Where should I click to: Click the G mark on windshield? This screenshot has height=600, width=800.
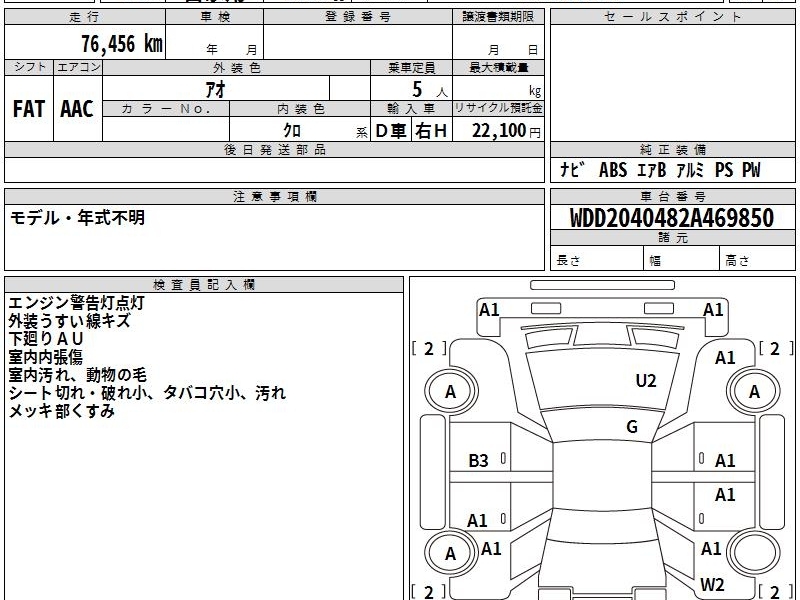[x=632, y=427]
